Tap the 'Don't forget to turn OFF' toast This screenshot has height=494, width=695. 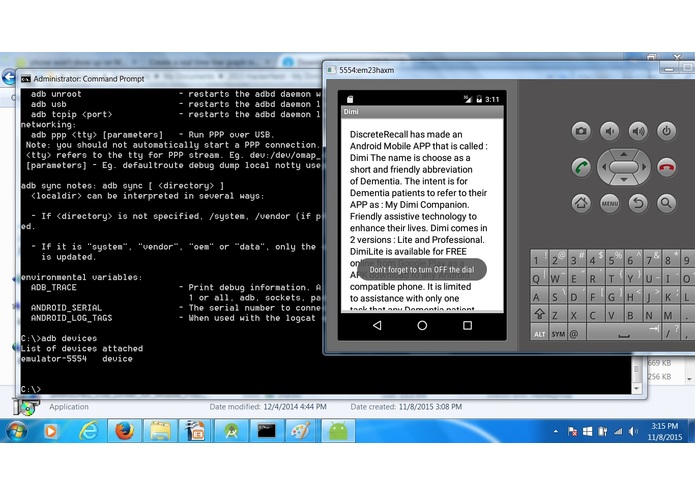(422, 269)
